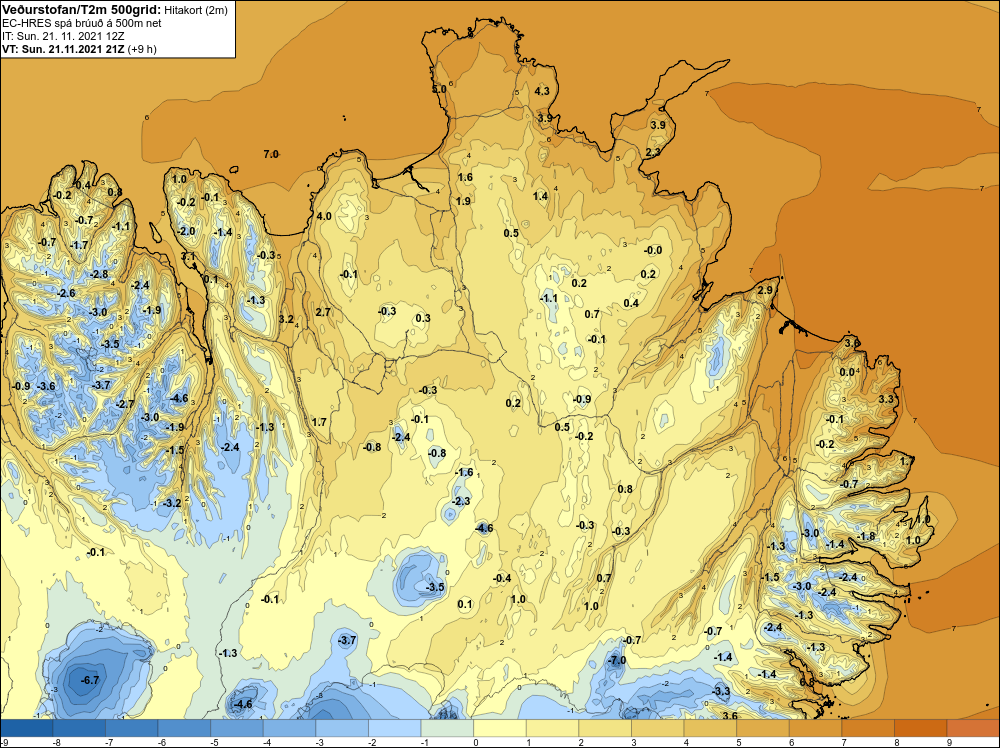This screenshot has width=1000, height=748.
Task: Click the -3.5 value inside the central blue patch
Action: pos(434,587)
